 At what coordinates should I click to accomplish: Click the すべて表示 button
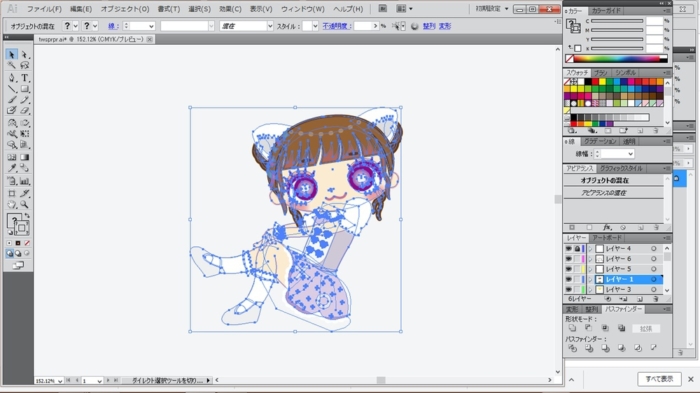click(659, 379)
